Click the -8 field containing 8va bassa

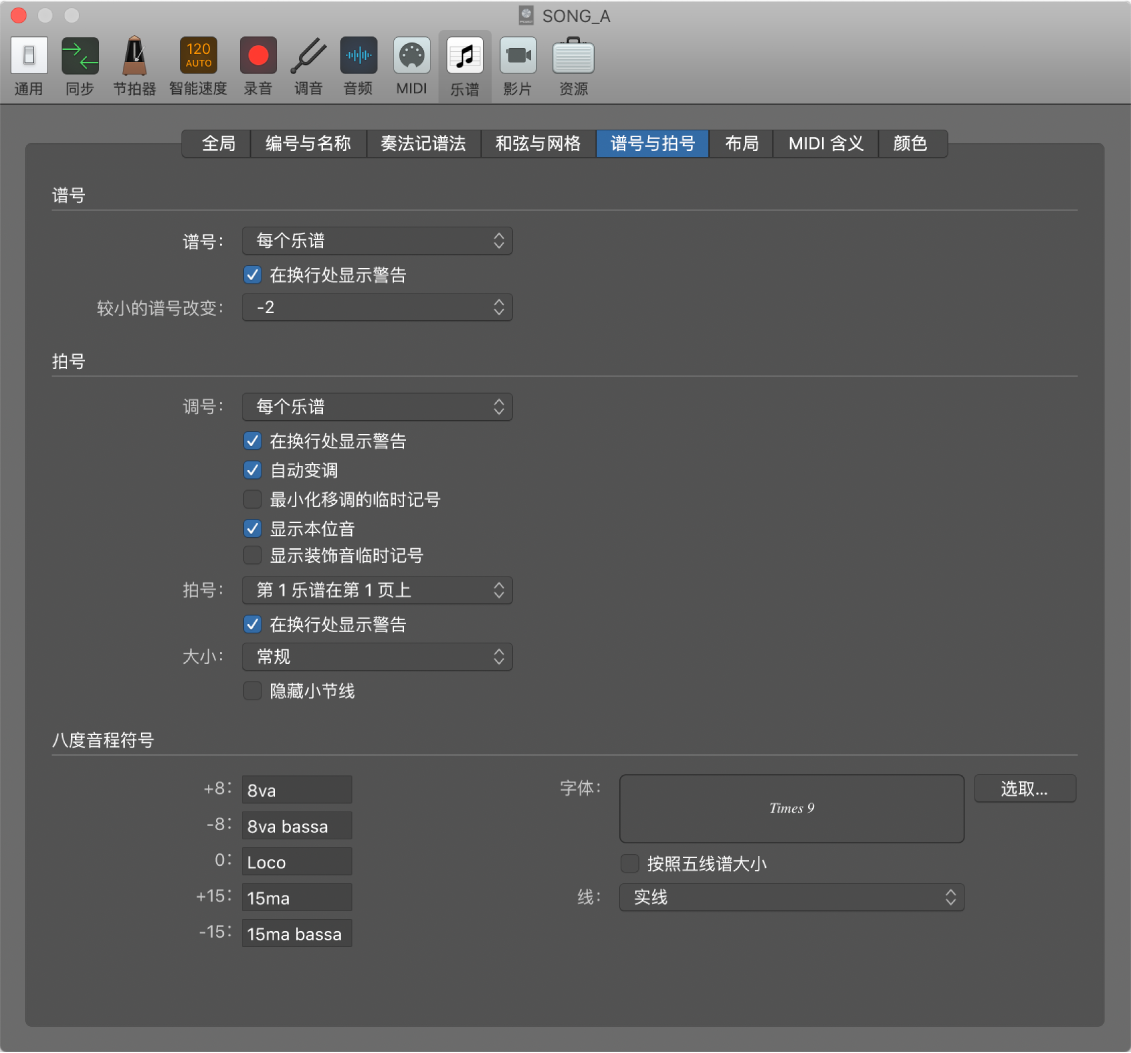click(x=297, y=826)
